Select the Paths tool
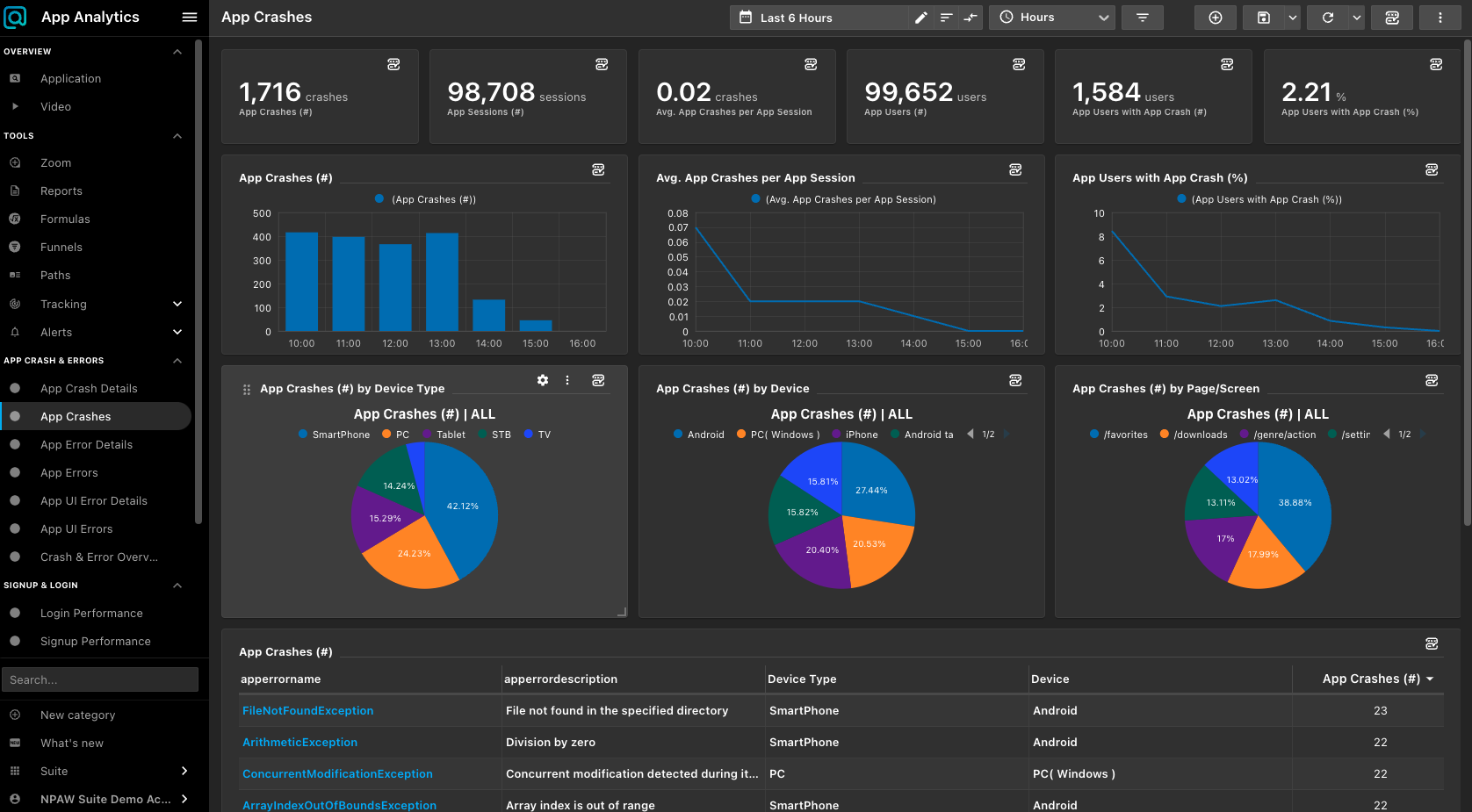The image size is (1472, 812). 55,275
